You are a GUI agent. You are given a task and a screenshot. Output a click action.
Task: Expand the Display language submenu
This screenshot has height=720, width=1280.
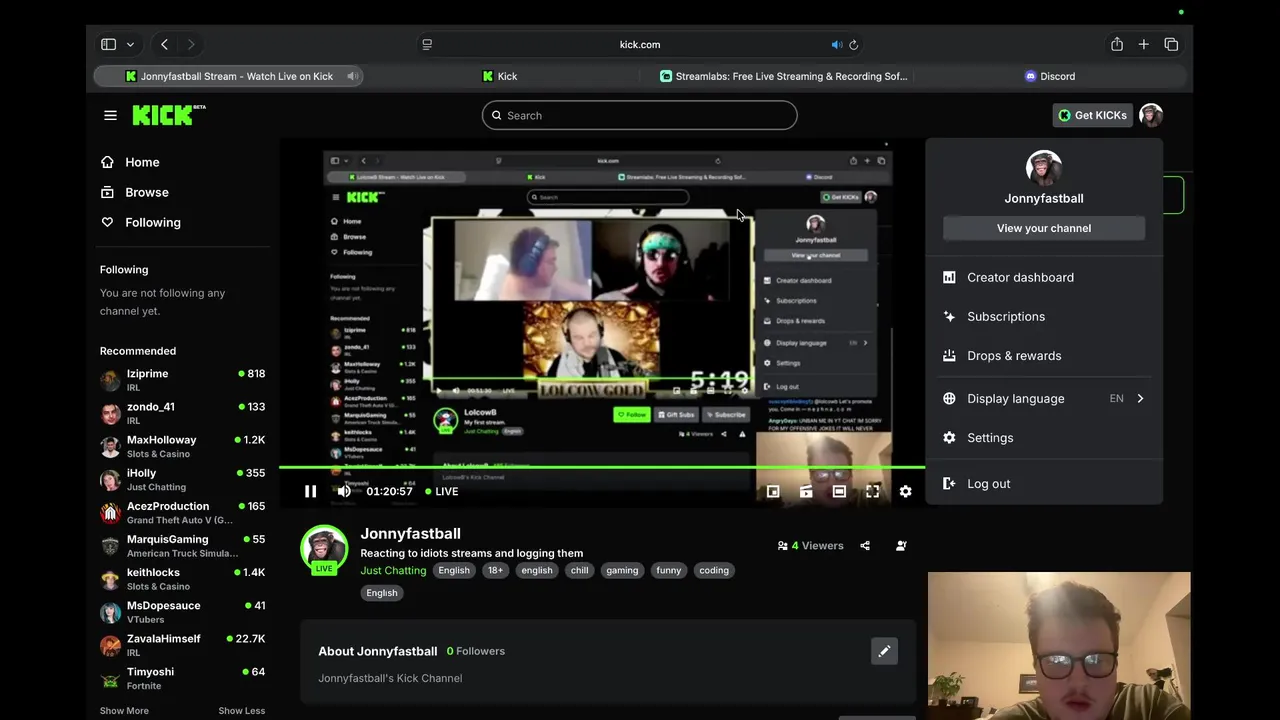pyautogui.click(x=1044, y=398)
